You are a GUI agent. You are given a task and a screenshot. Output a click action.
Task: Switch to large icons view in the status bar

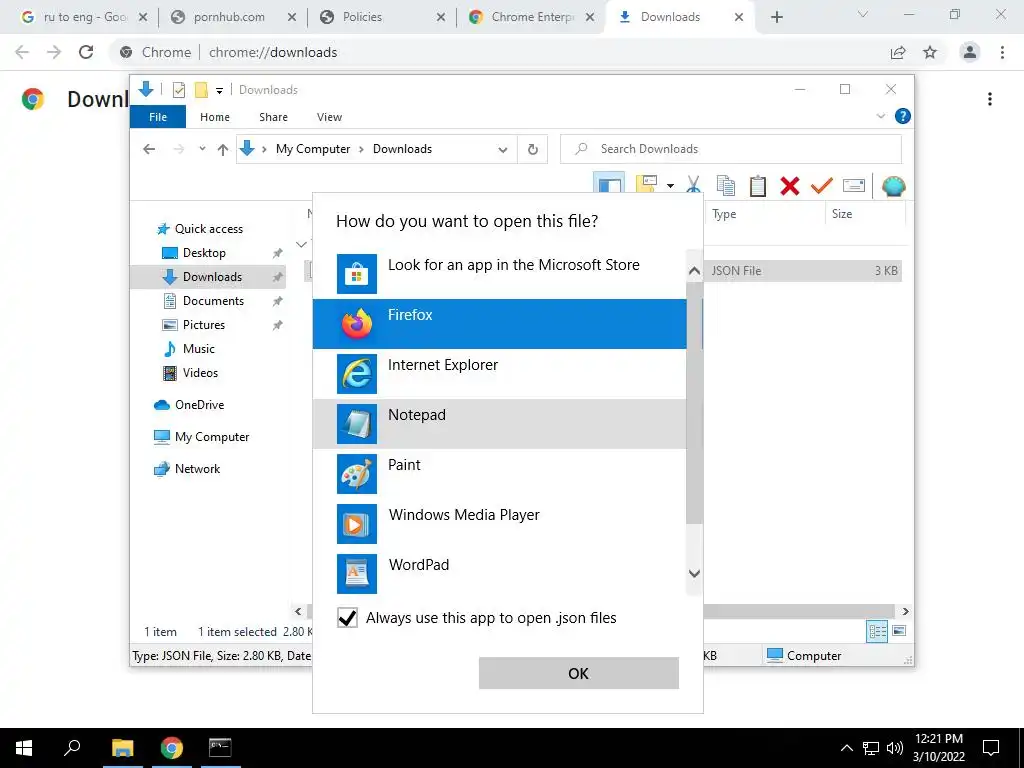point(899,631)
